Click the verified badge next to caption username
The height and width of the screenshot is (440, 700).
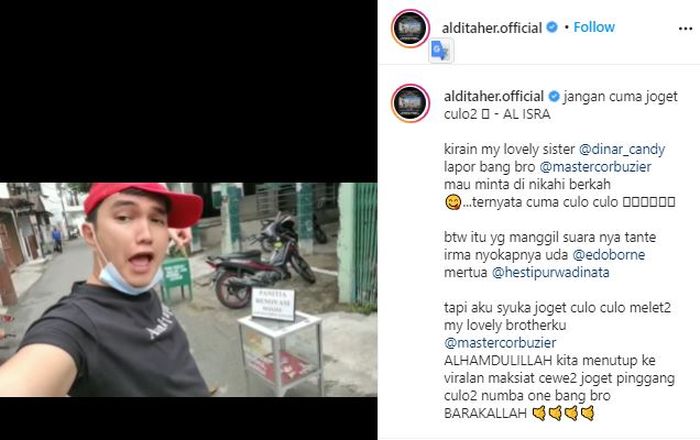554,96
